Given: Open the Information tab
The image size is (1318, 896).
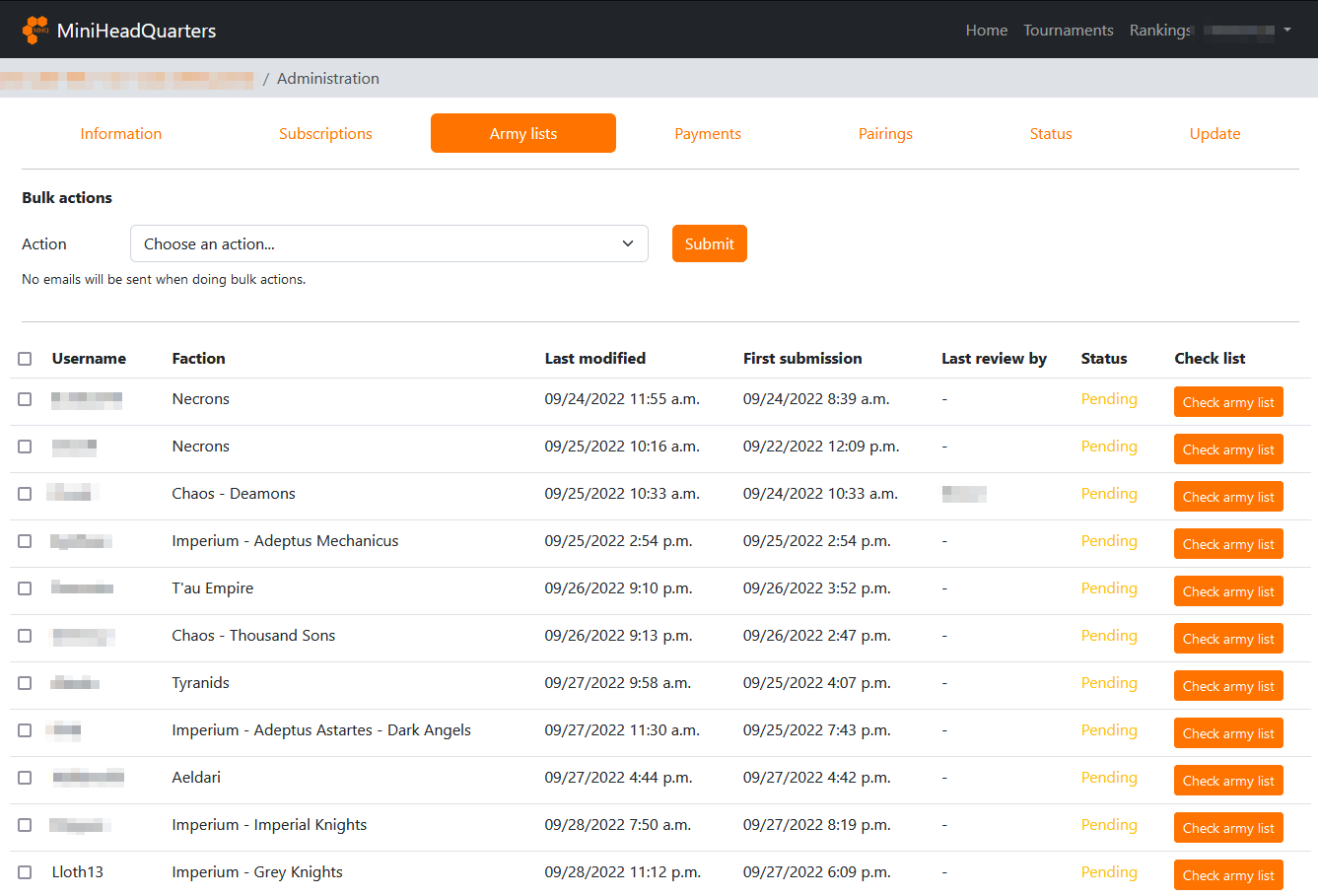Looking at the screenshot, I should [121, 134].
